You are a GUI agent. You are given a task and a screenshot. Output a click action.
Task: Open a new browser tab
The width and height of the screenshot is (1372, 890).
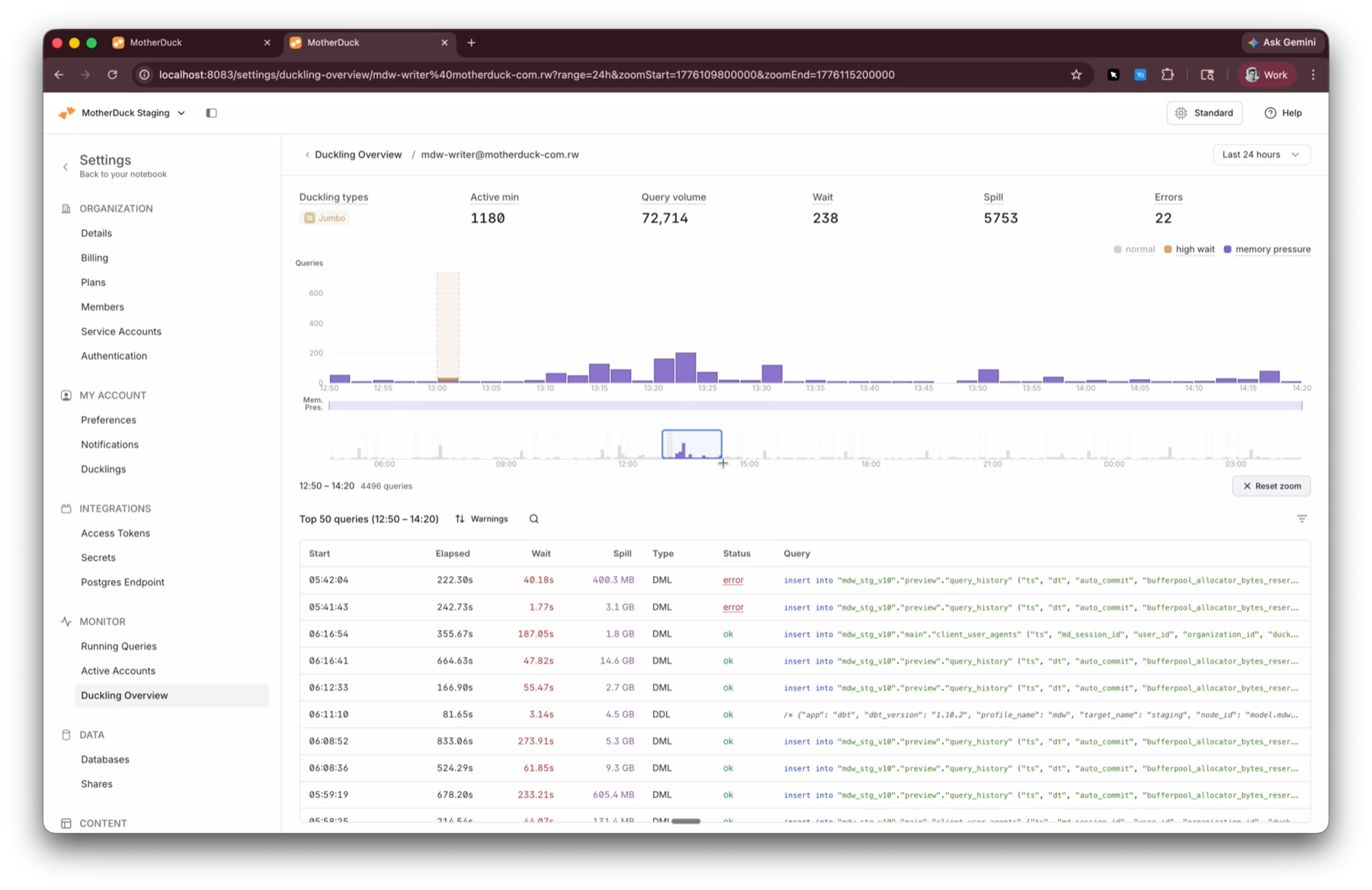point(471,43)
